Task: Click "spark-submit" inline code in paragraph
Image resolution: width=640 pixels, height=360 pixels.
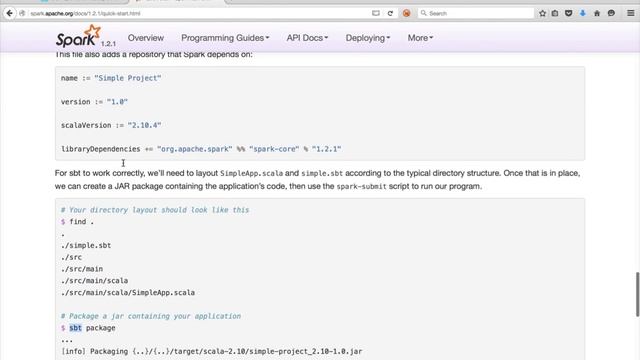Action: pos(361,187)
